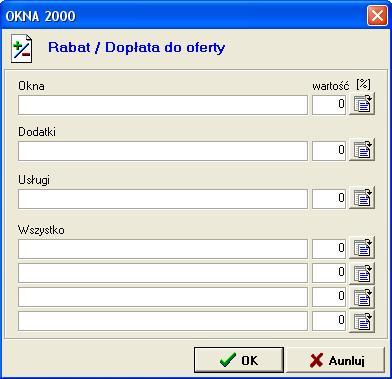Image resolution: width=392 pixels, height=379 pixels.
Task: Open list picker icon for last Wszystko row
Action: (x=362, y=321)
